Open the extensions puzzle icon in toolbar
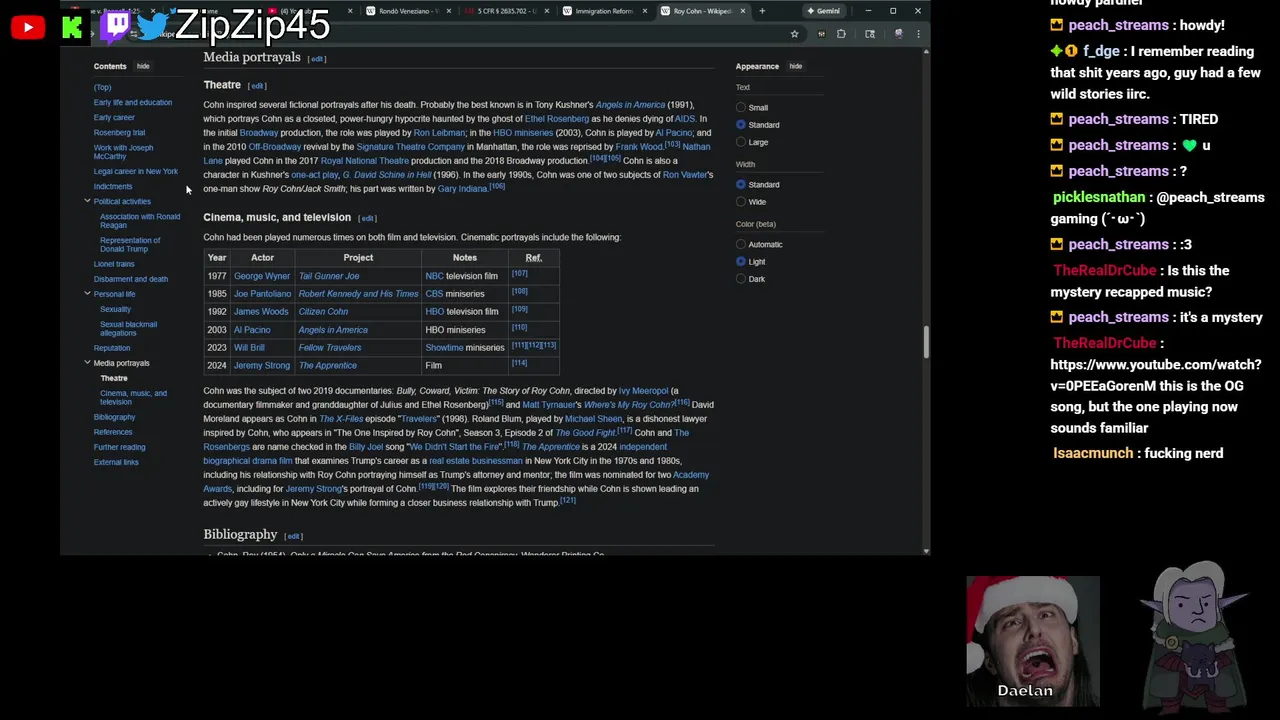This screenshot has height=720, width=1280. pyautogui.click(x=841, y=34)
